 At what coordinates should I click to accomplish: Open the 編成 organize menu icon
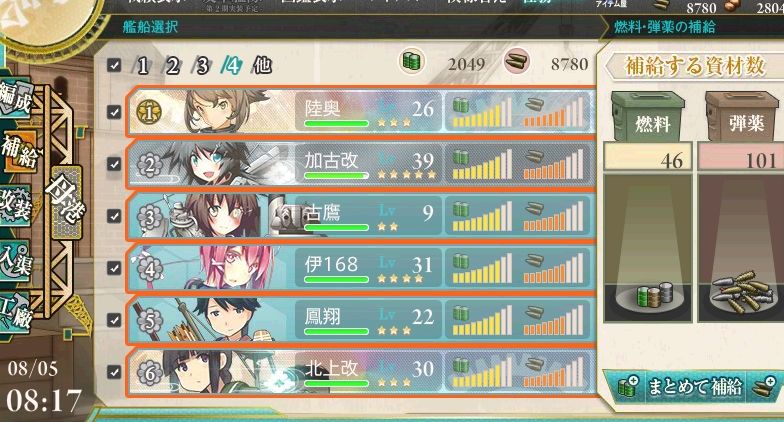pyautogui.click(x=16, y=99)
